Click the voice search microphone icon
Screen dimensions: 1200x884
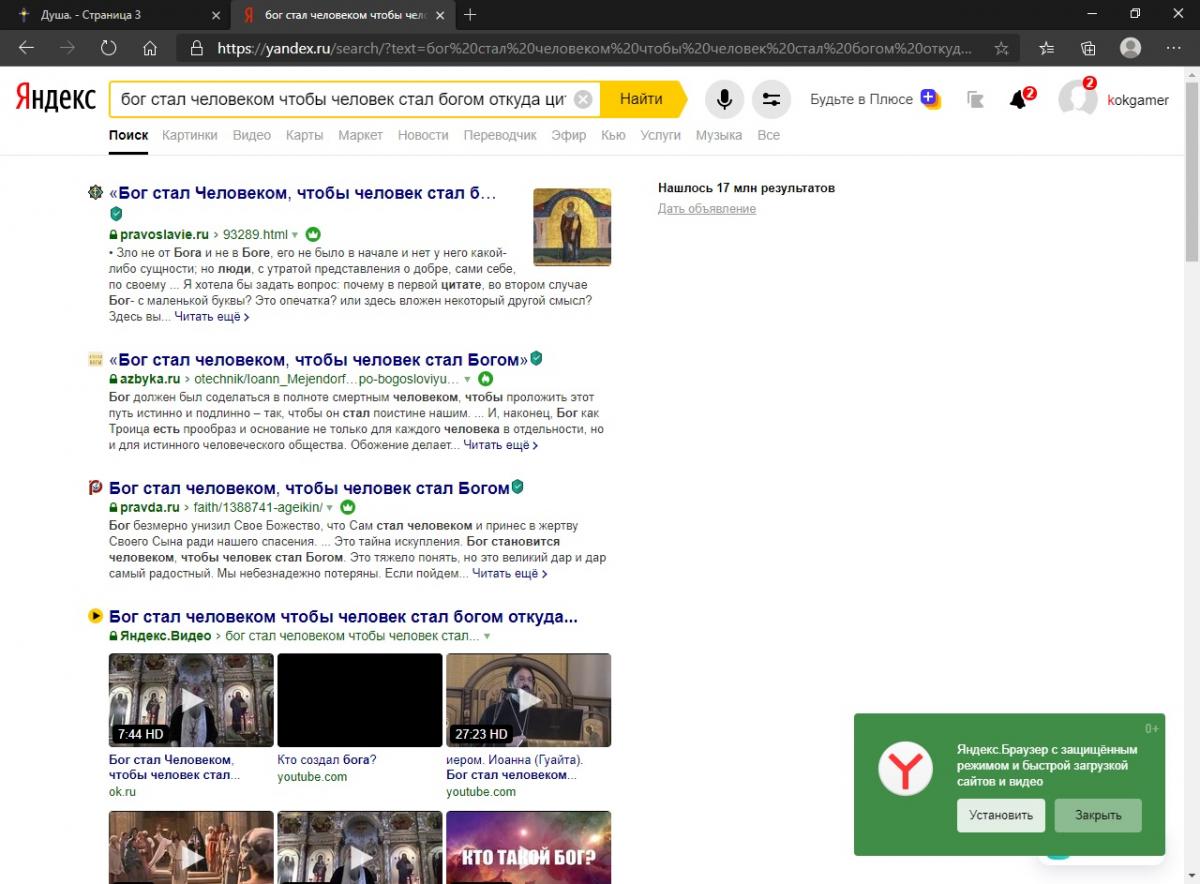point(724,99)
